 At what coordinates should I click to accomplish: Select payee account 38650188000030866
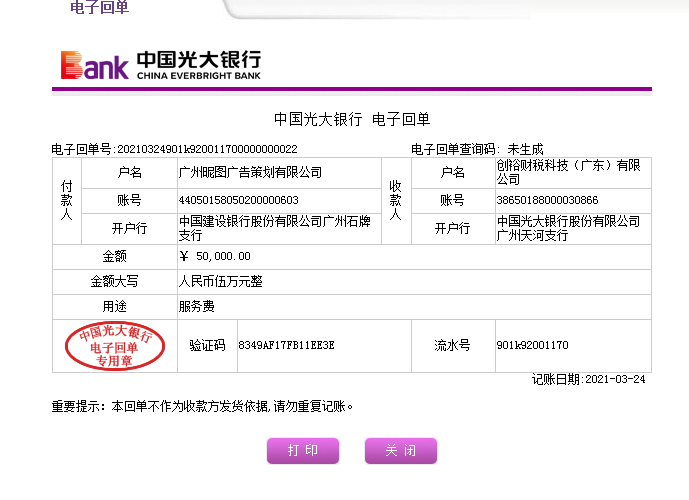click(x=547, y=200)
